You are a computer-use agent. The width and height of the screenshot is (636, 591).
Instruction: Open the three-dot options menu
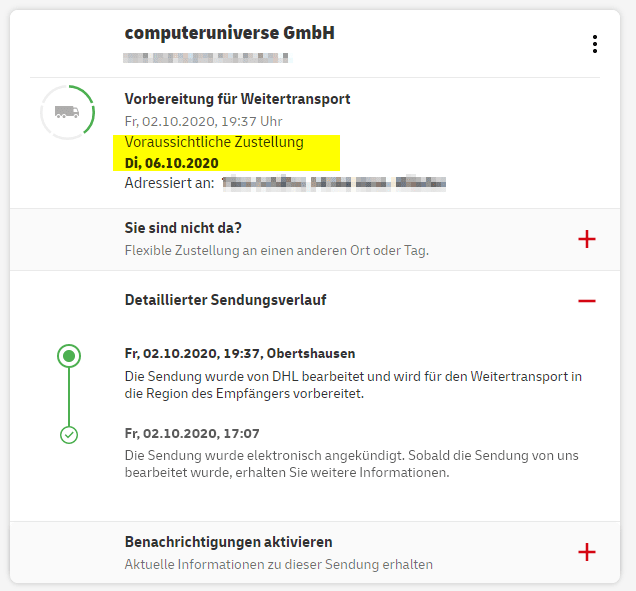[x=595, y=44]
